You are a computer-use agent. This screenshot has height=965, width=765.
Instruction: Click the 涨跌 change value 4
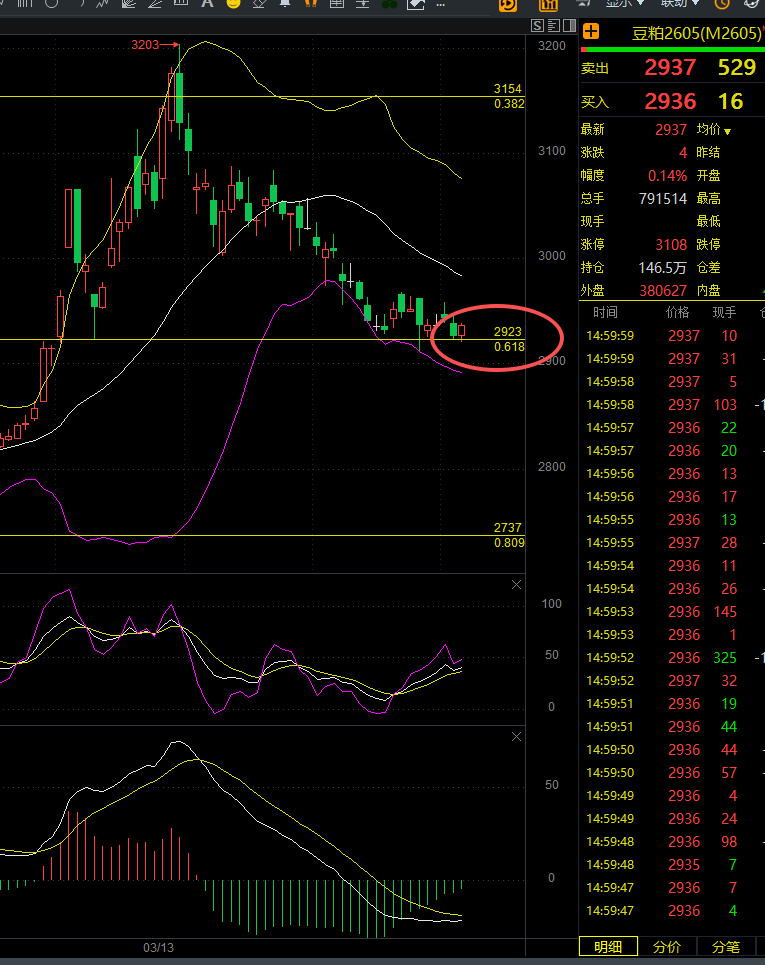(683, 153)
